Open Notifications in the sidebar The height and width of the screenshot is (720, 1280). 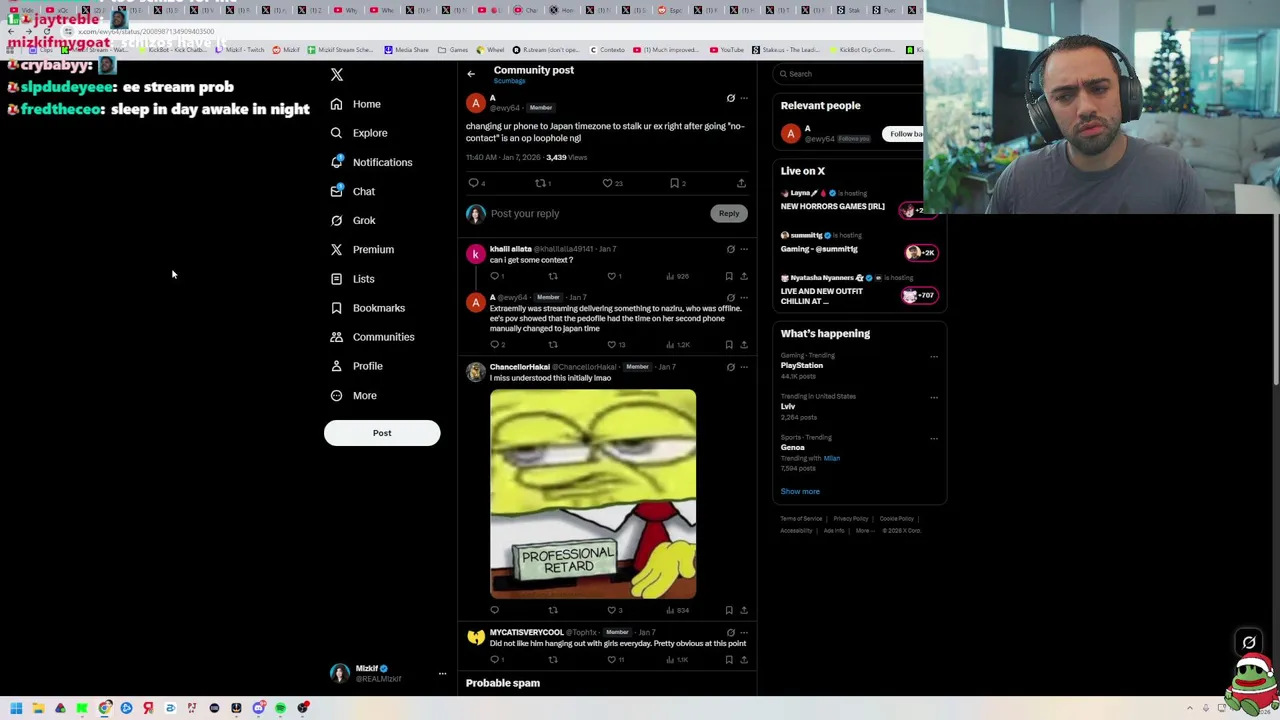click(371, 162)
